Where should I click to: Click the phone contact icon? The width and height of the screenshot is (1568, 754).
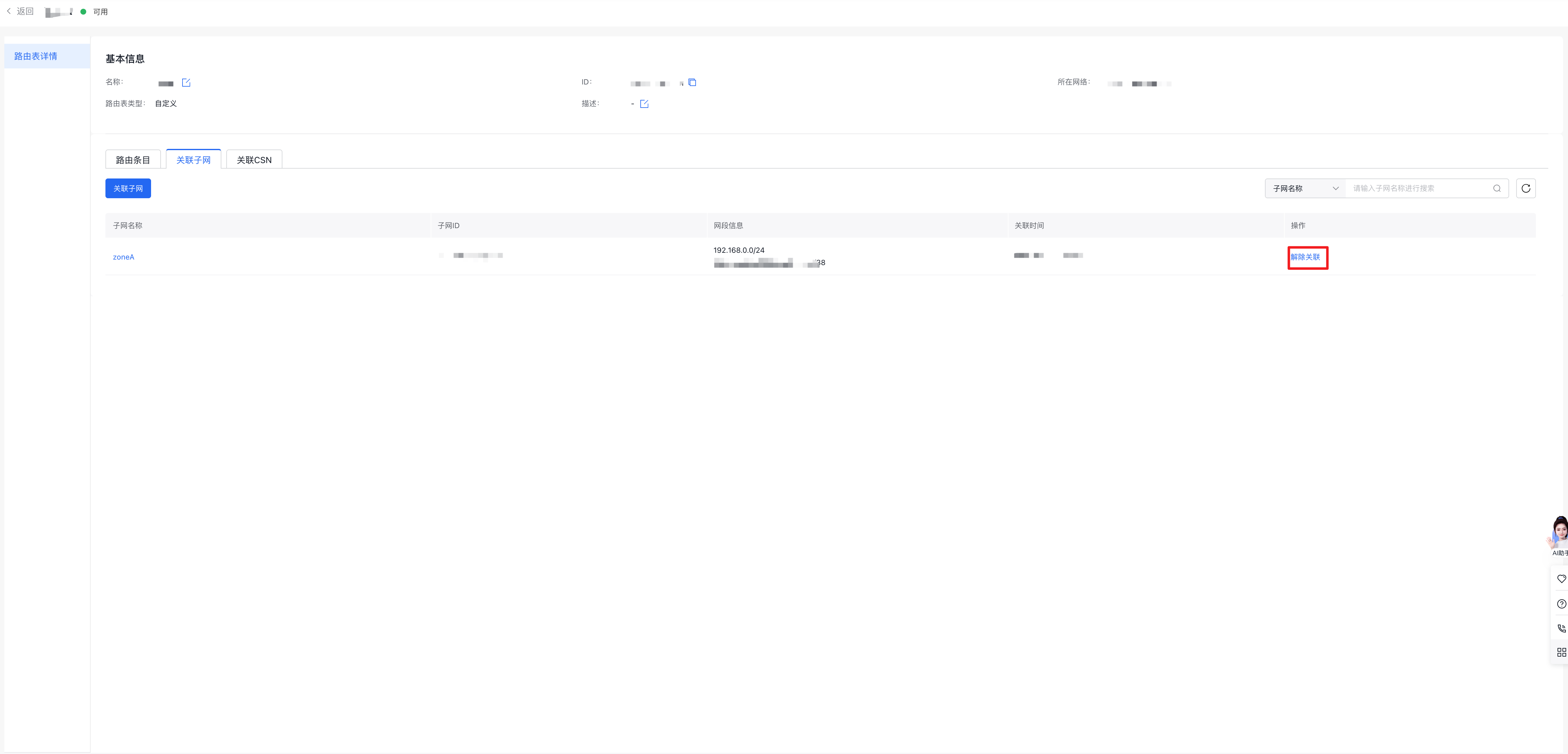tap(1561, 628)
